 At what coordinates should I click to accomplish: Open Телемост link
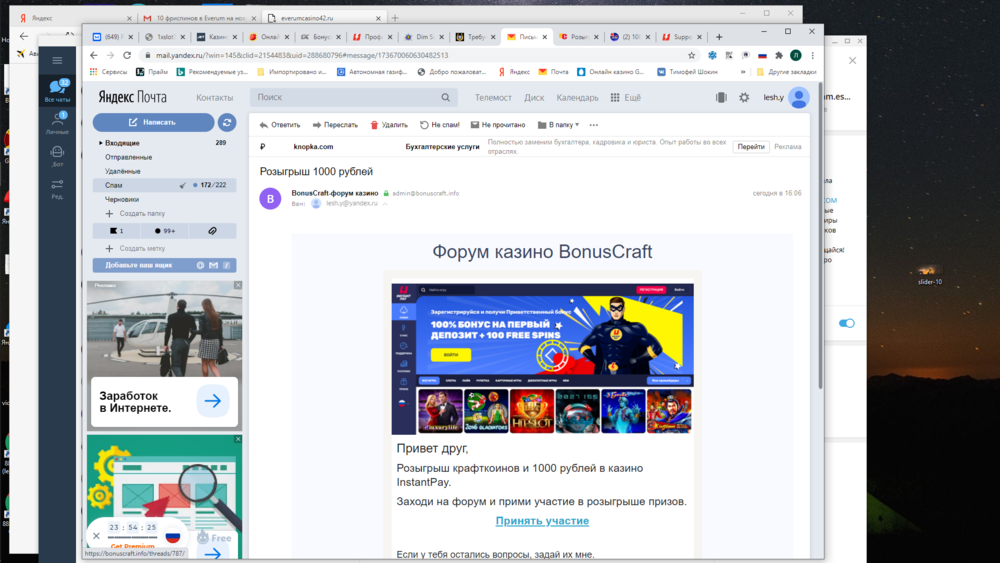(493, 98)
